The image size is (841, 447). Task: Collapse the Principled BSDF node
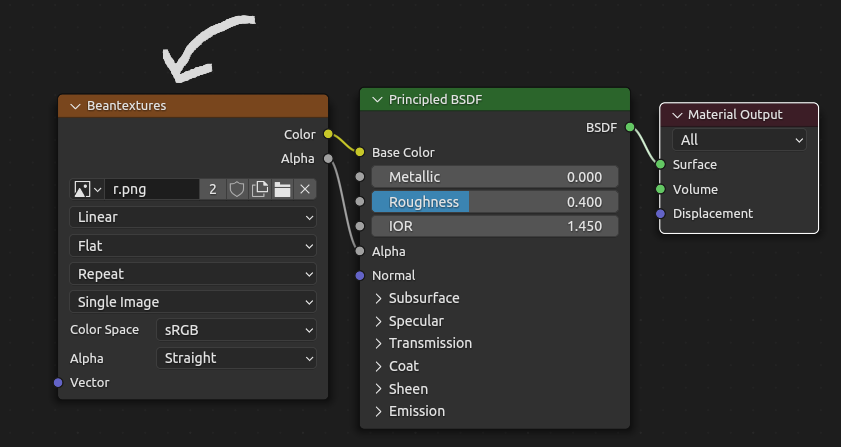tap(377, 100)
